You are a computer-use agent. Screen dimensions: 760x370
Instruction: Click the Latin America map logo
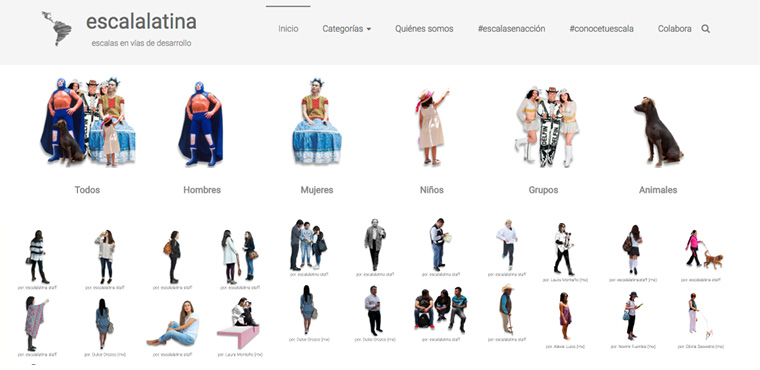click(x=57, y=29)
